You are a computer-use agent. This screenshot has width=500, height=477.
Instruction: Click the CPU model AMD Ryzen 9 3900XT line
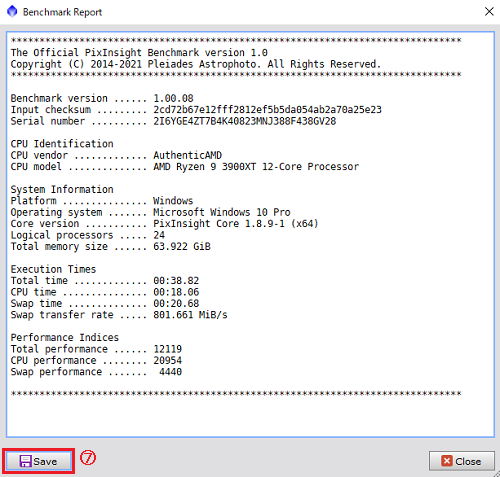256,167
